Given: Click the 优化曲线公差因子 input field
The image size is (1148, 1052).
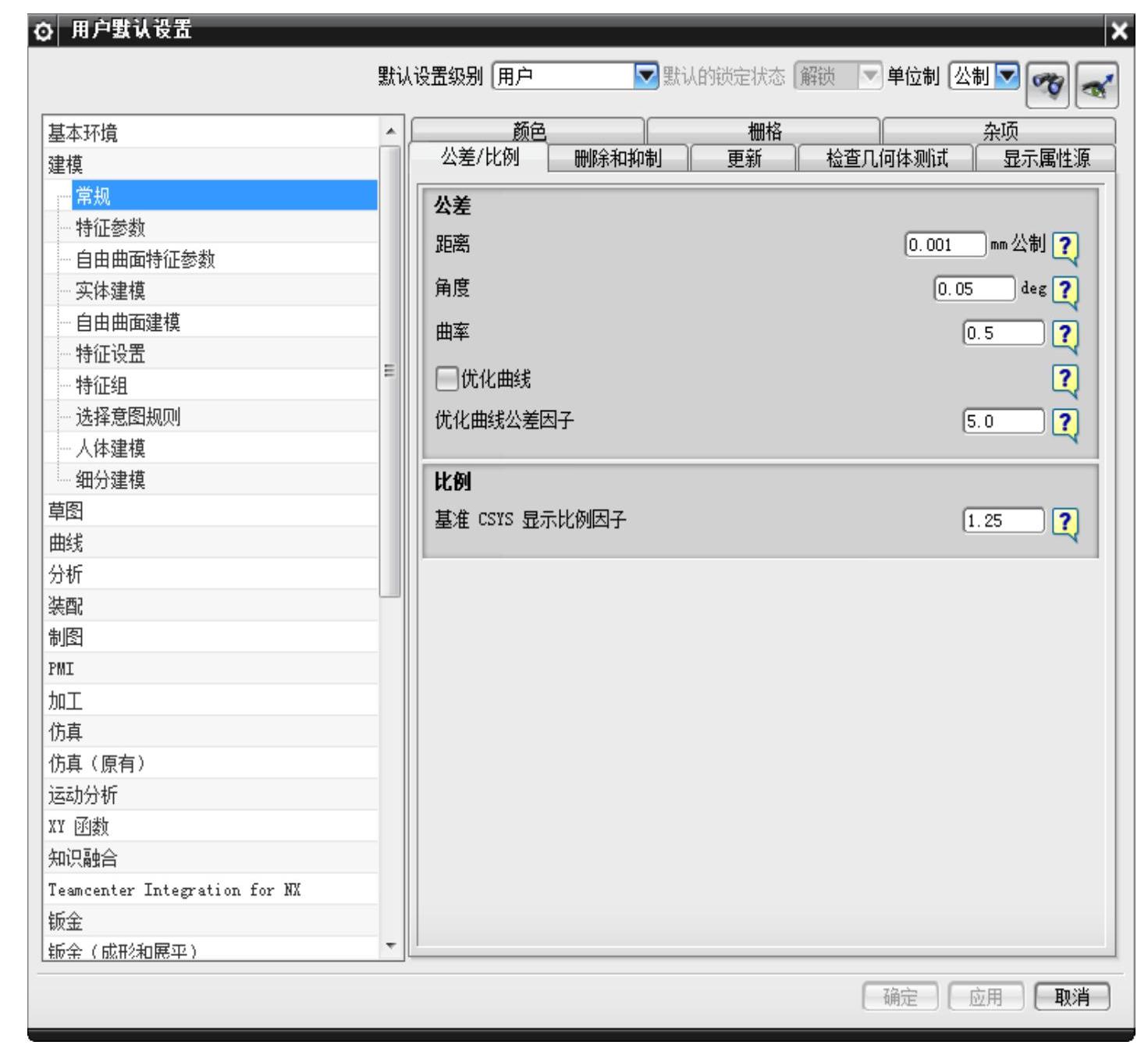Looking at the screenshot, I should tap(1004, 421).
